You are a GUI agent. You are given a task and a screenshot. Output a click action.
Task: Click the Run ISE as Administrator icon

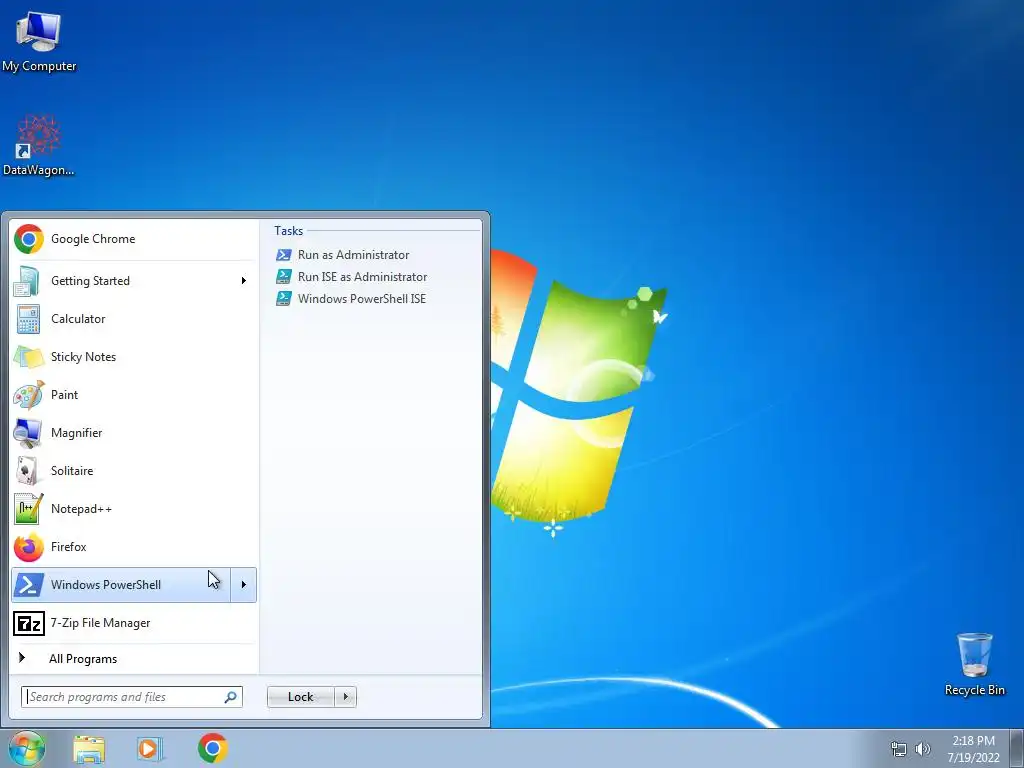[x=283, y=277]
